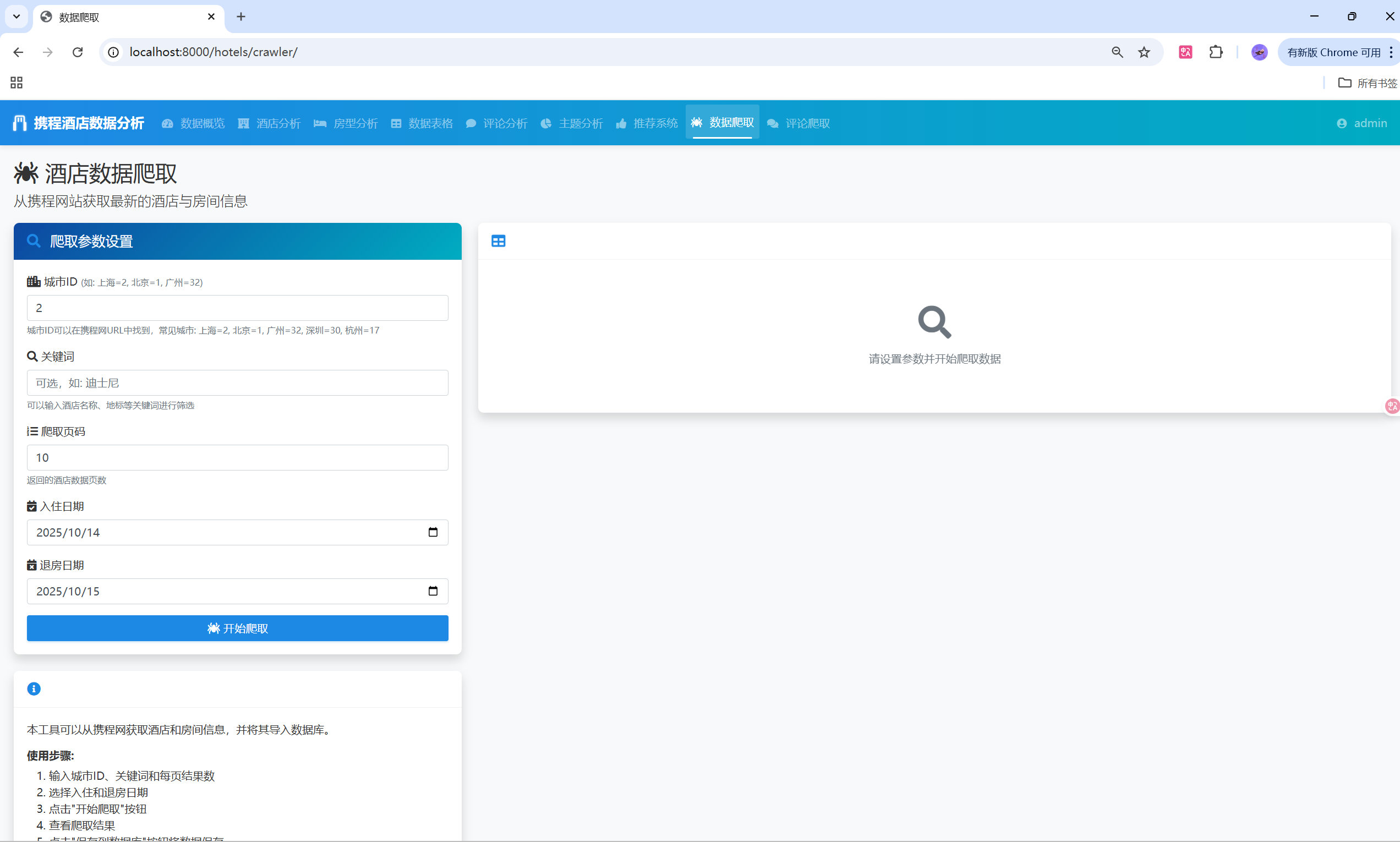Bookmark this page with star icon
The height and width of the screenshot is (842, 1400).
click(1144, 52)
